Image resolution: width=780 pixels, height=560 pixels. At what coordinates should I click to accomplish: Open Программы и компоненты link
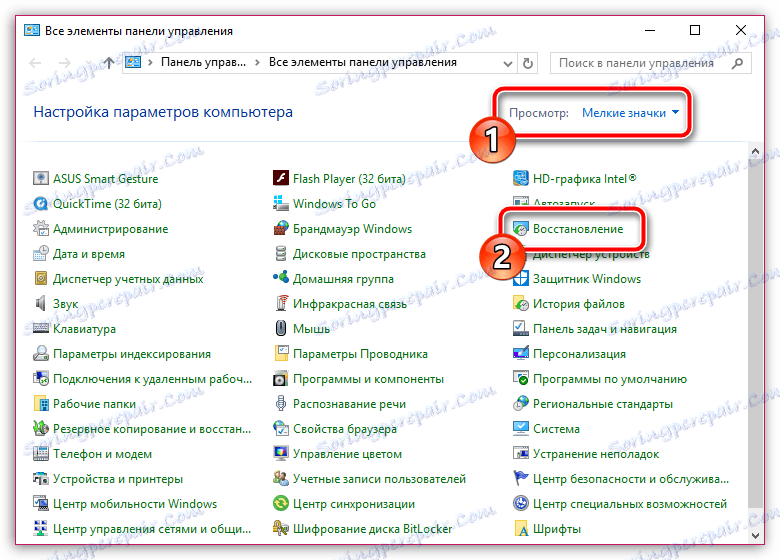[x=368, y=378]
